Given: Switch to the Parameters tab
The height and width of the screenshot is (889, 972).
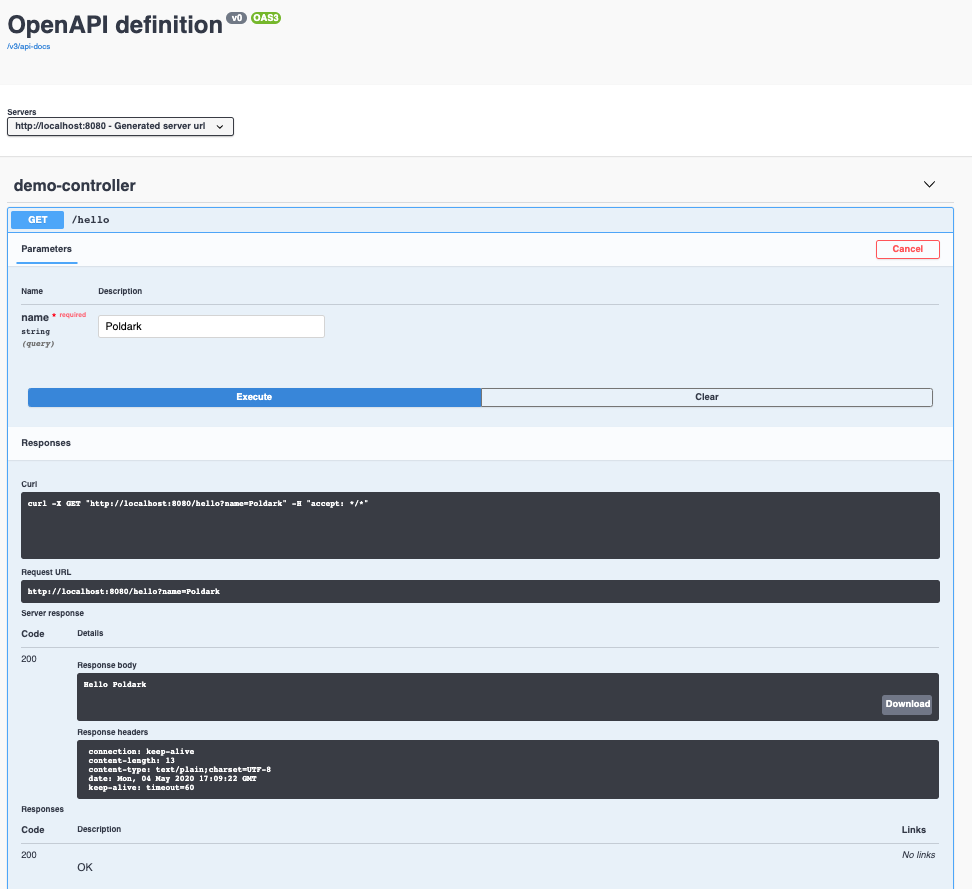Looking at the screenshot, I should (46, 249).
